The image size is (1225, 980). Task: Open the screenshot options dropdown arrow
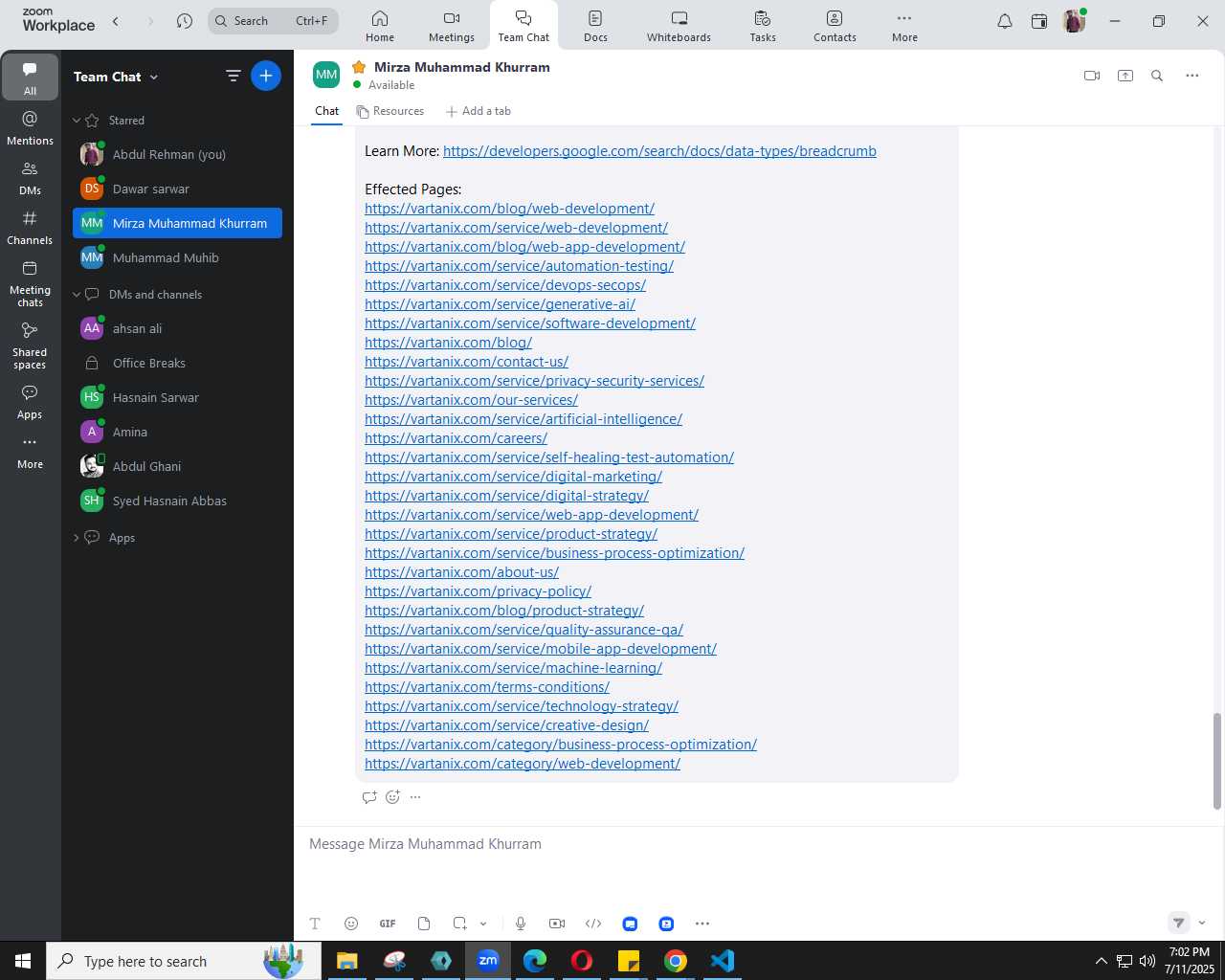[483, 924]
